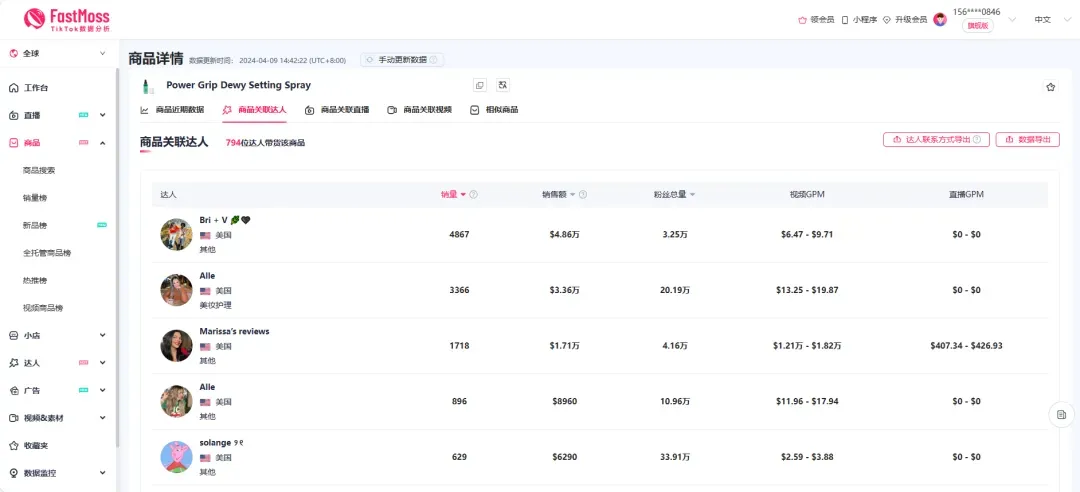Open 工作台 from the sidebar
This screenshot has height=492, width=1080.
pos(36,88)
